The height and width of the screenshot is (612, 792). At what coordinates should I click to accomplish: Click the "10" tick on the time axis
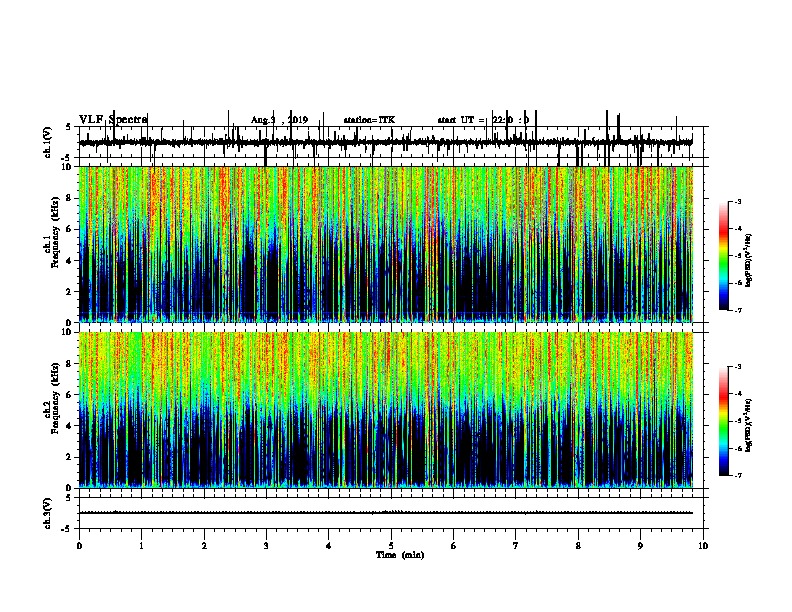[703, 546]
